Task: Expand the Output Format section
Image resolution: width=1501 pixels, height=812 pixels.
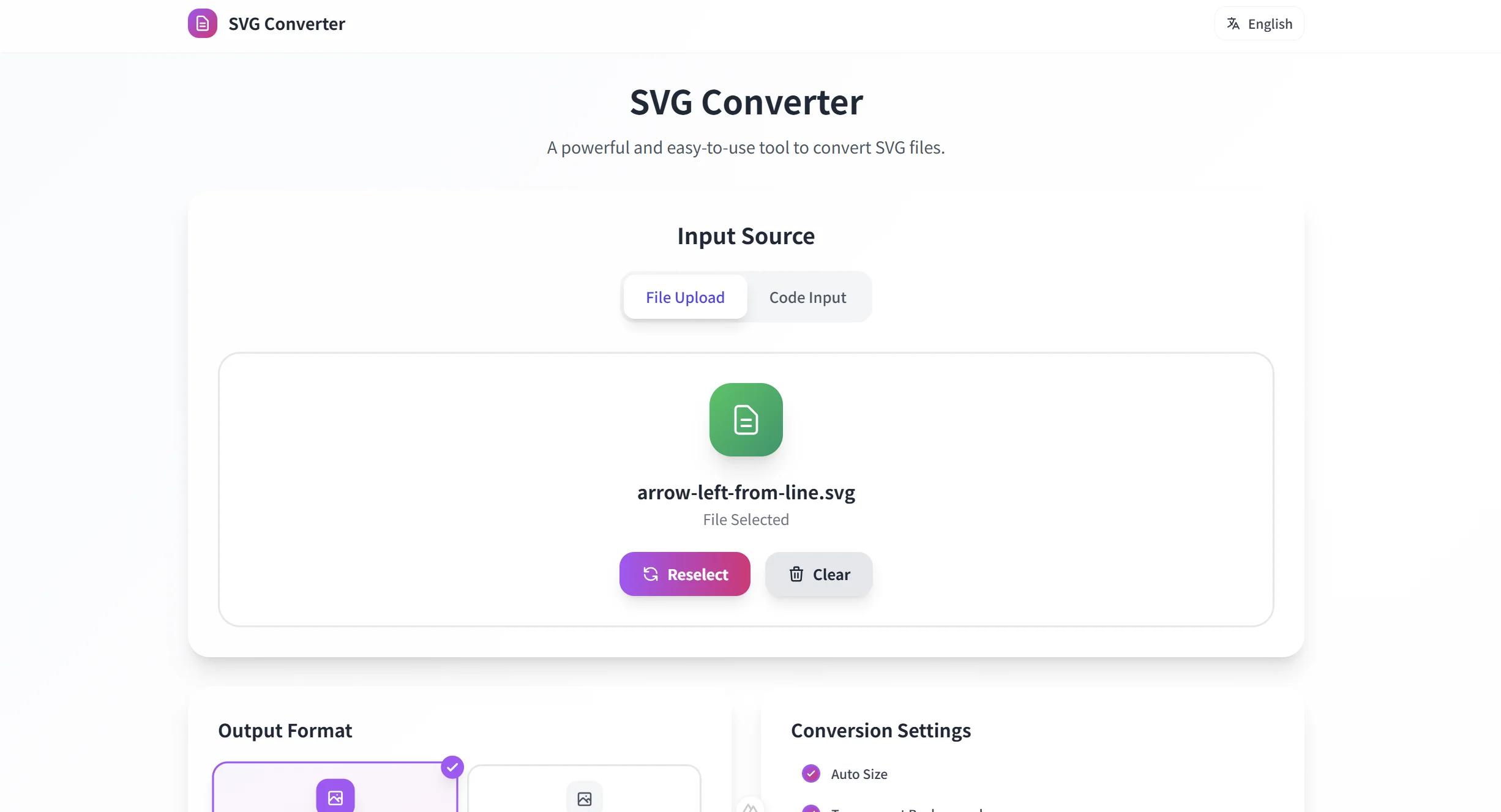Action: (285, 730)
